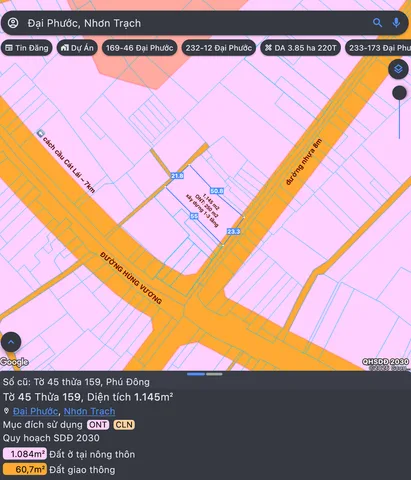Toggle the CLN land-use tag
The image size is (411, 480).
(124, 425)
